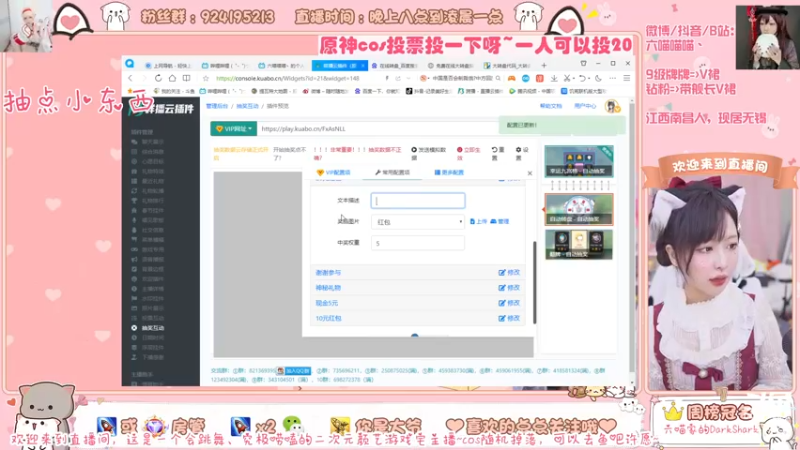Select 幸运九宫格 lottery template thumbnail
The width and height of the screenshot is (800, 450).
pyautogui.click(x=579, y=161)
